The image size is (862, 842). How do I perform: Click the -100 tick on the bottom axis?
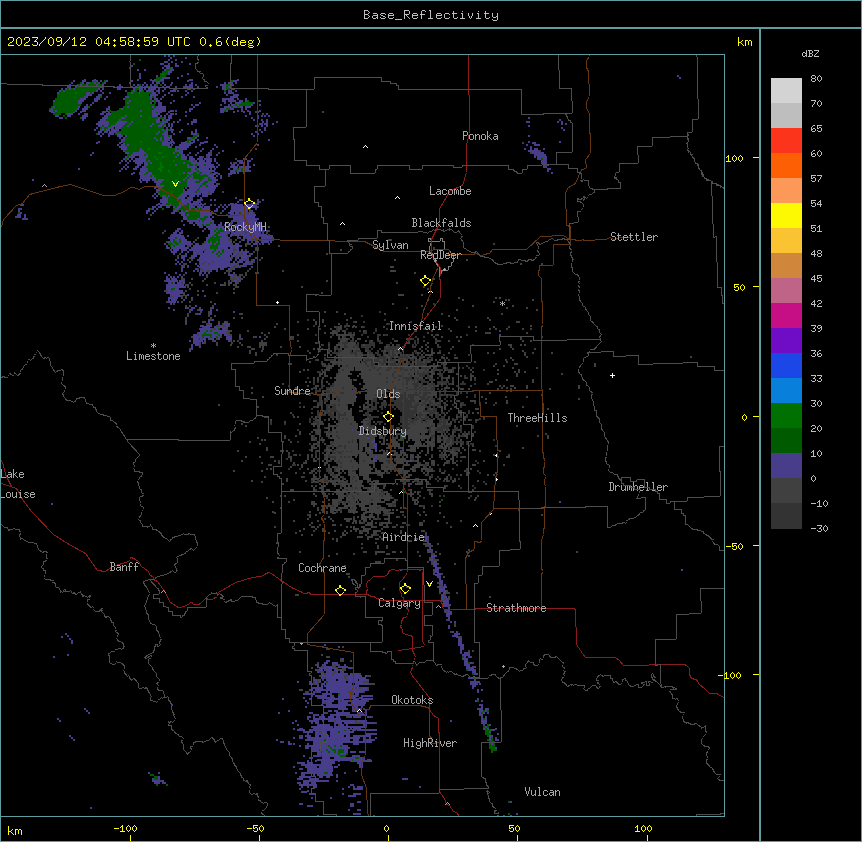pyautogui.click(x=125, y=828)
